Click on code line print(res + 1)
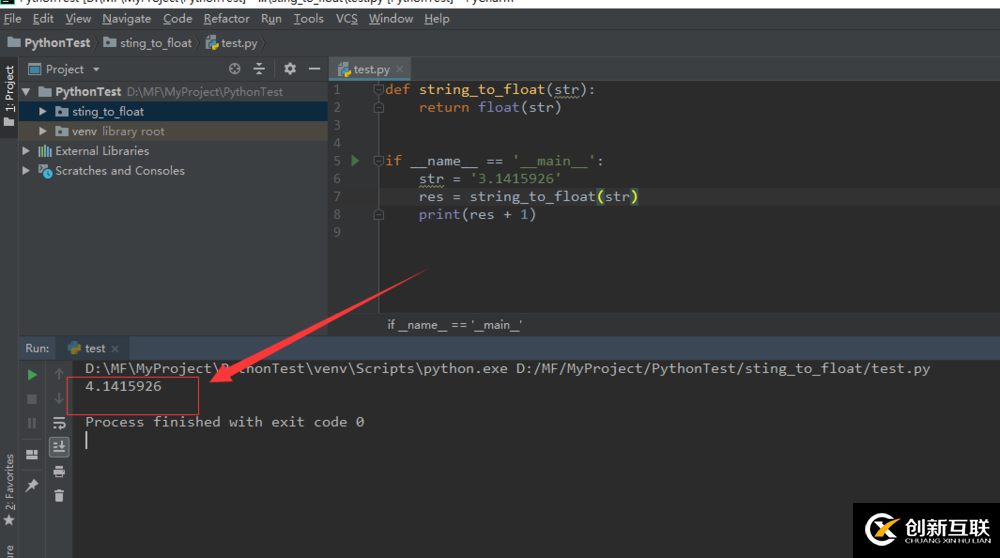Image resolution: width=1000 pixels, height=558 pixels. pos(477,214)
